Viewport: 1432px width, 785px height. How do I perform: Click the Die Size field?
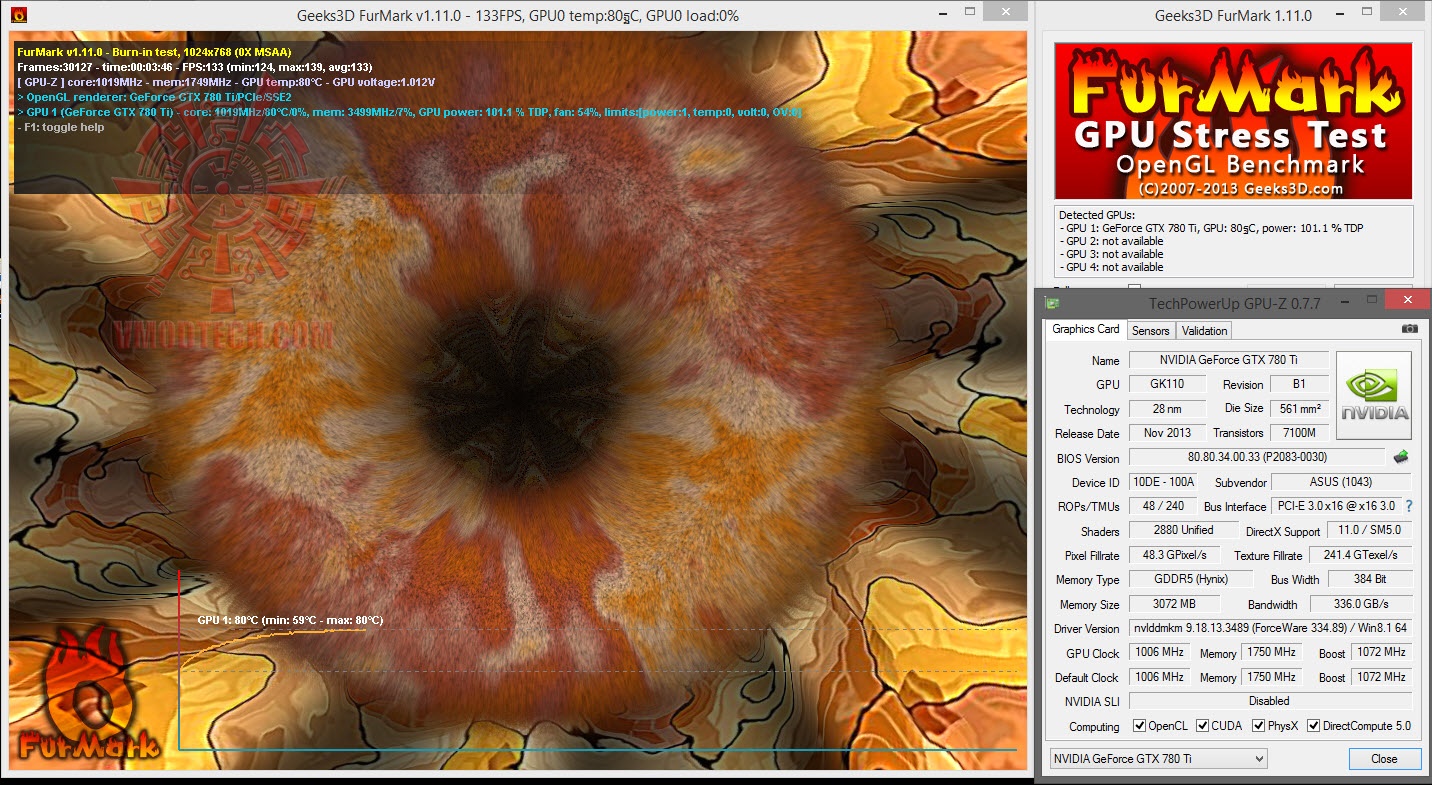click(x=1299, y=409)
